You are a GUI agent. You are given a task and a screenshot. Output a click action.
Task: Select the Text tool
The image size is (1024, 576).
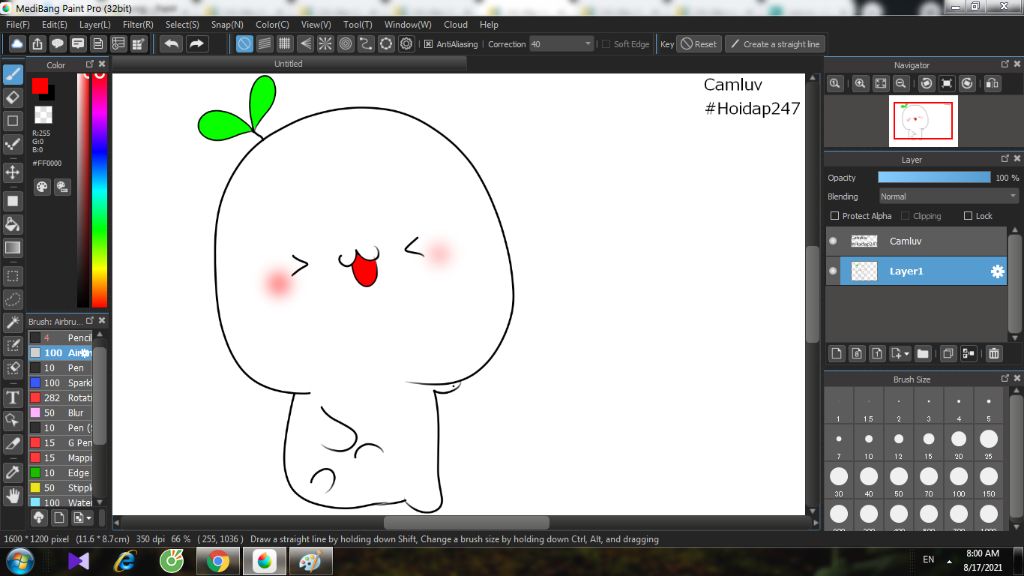(x=13, y=397)
